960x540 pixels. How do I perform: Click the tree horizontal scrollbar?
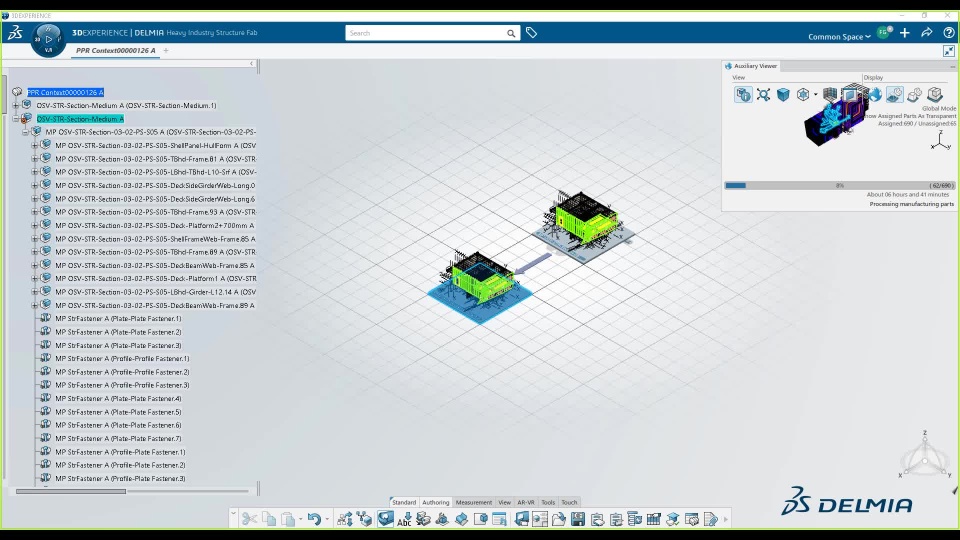71,491
